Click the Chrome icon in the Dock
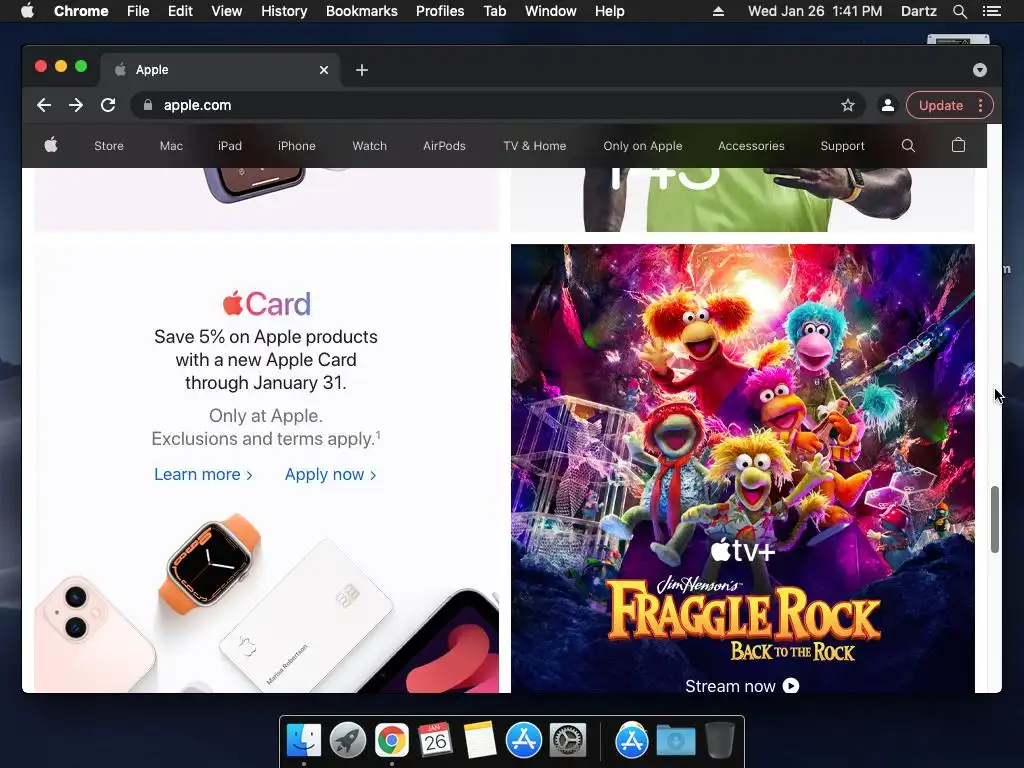 (x=391, y=741)
